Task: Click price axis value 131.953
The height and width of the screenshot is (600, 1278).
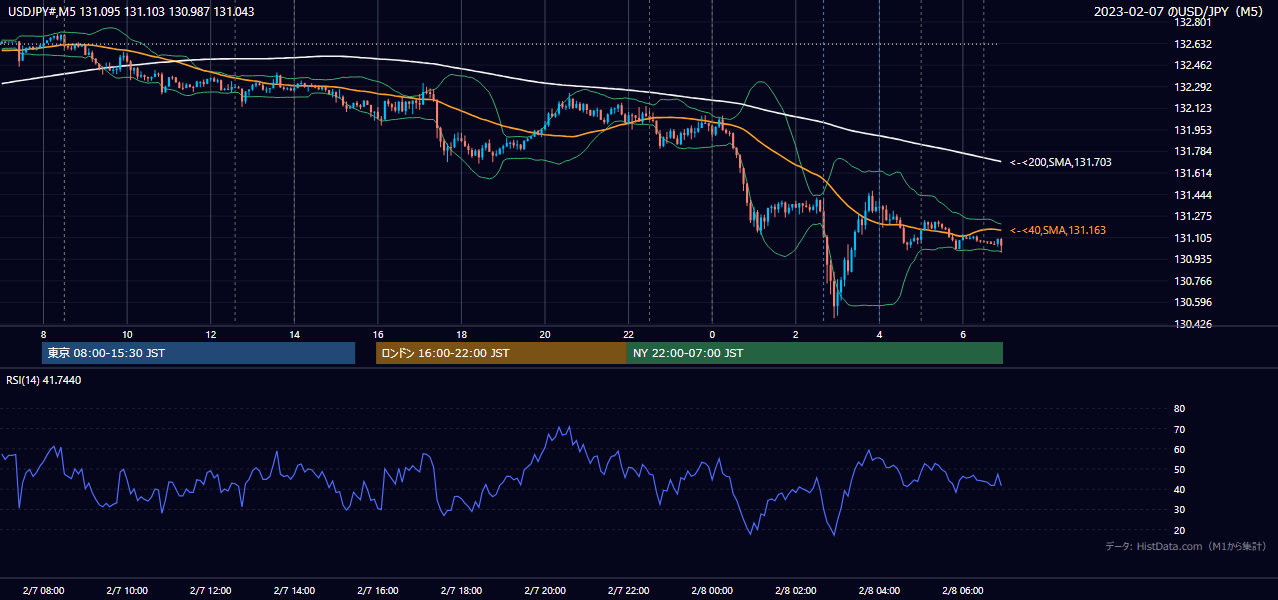Action: [1193, 130]
